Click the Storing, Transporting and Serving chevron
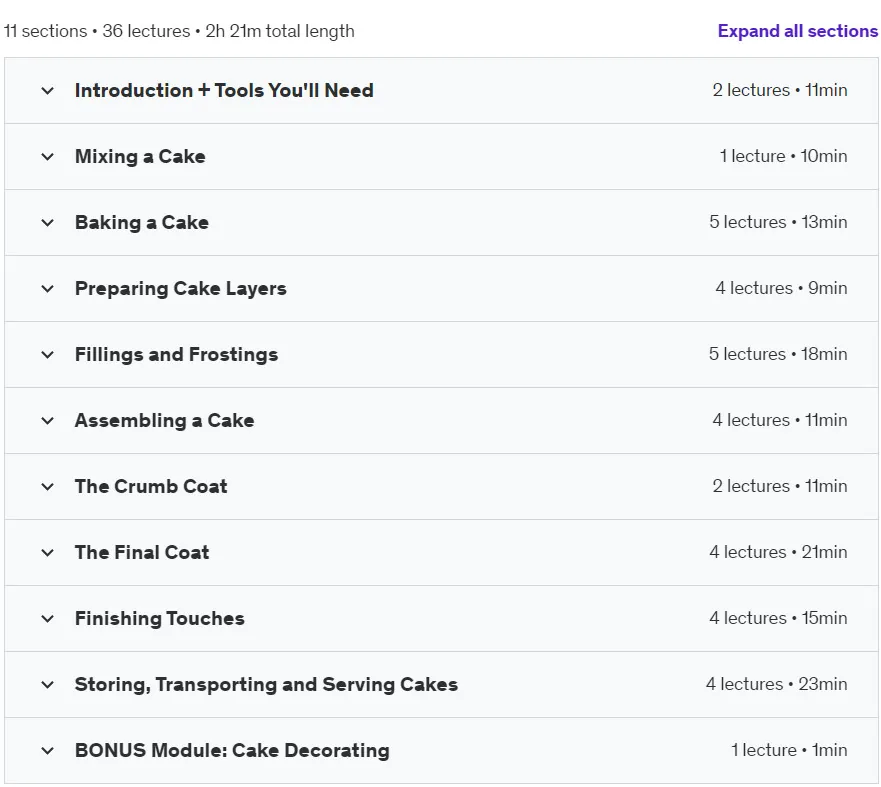881x787 pixels. 48,685
